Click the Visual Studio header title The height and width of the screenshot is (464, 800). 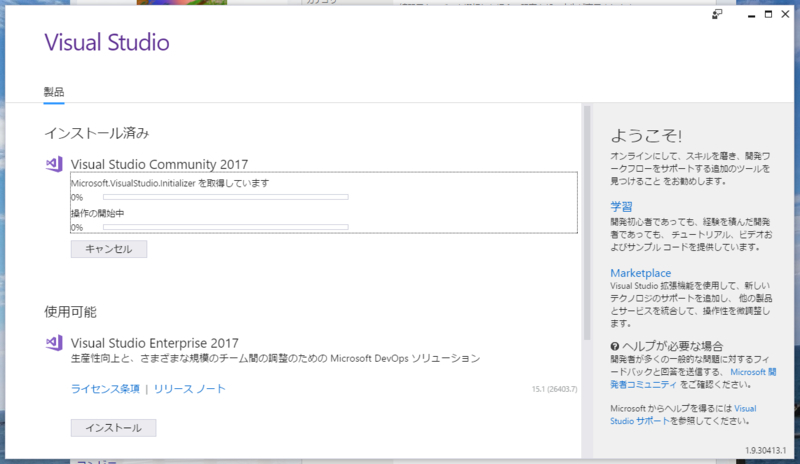click(x=107, y=42)
